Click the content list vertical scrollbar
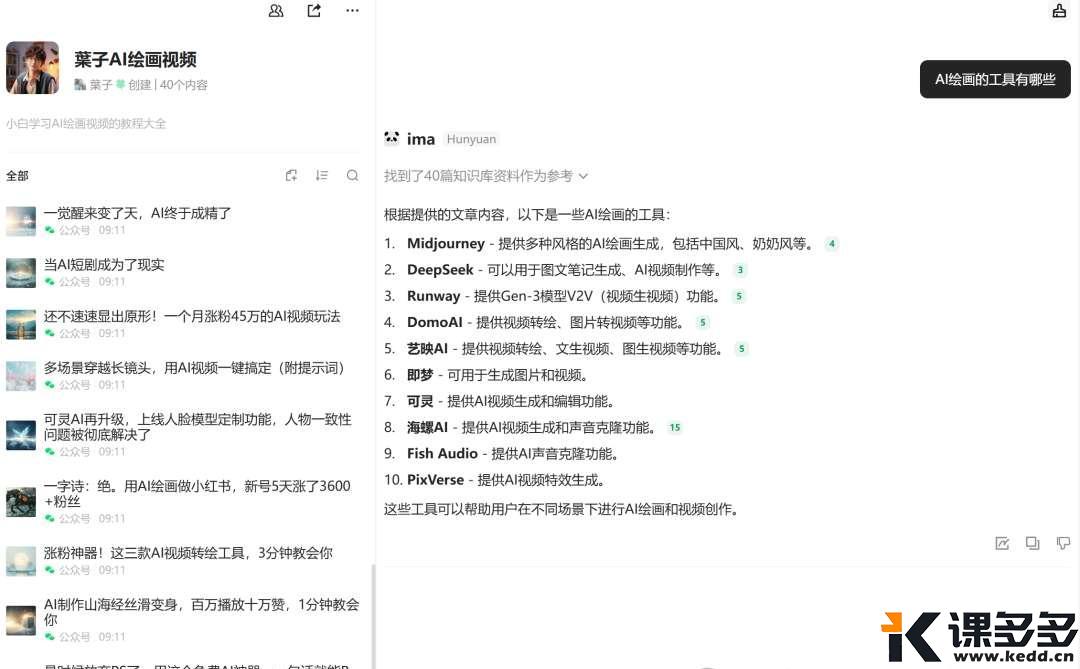This screenshot has height=669, width=1080. click(x=373, y=617)
